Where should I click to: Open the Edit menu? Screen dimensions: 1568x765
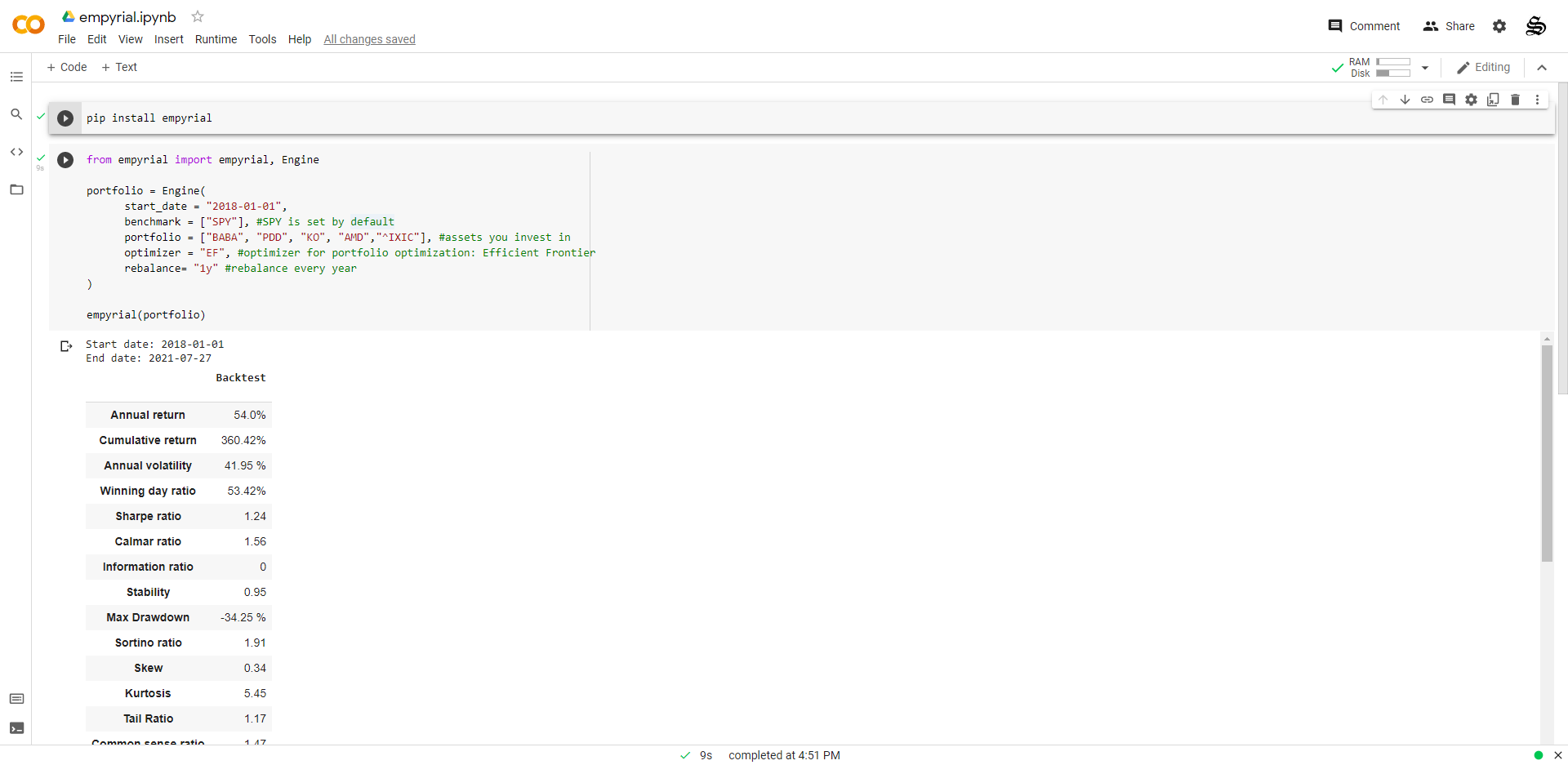click(x=97, y=39)
